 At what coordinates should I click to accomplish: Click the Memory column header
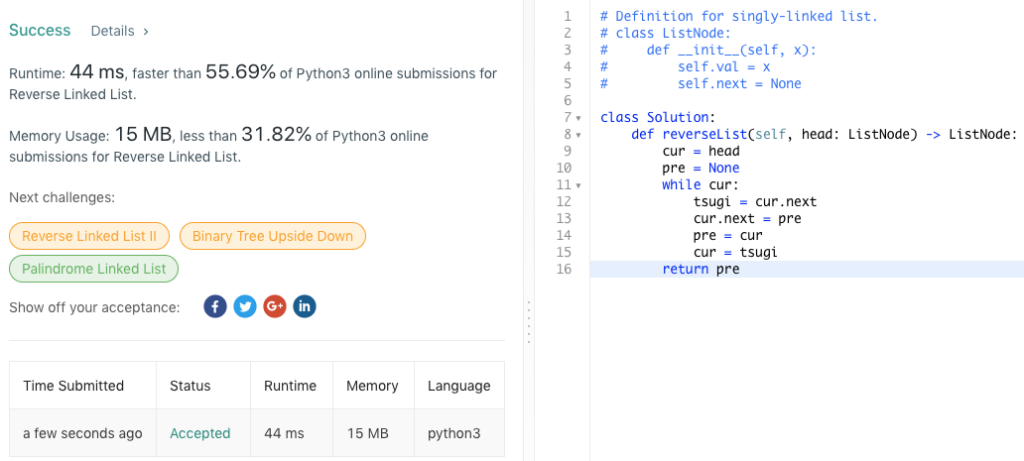[372, 386]
